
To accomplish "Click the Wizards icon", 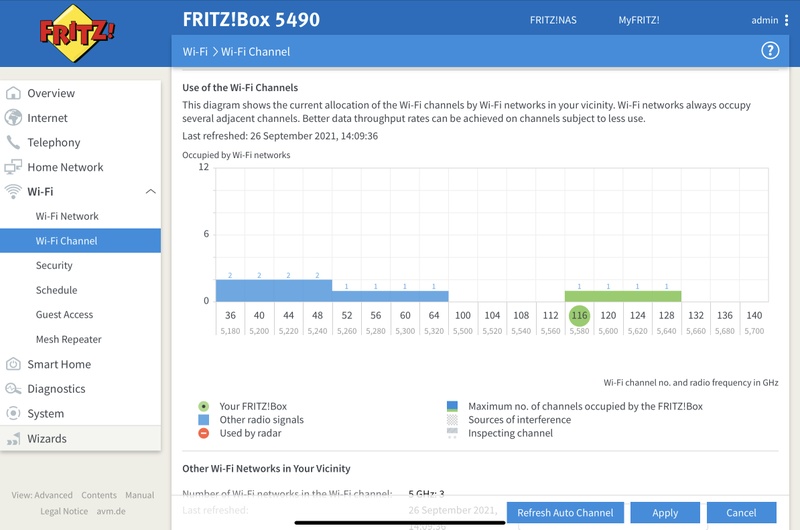I will pyautogui.click(x=13, y=439).
